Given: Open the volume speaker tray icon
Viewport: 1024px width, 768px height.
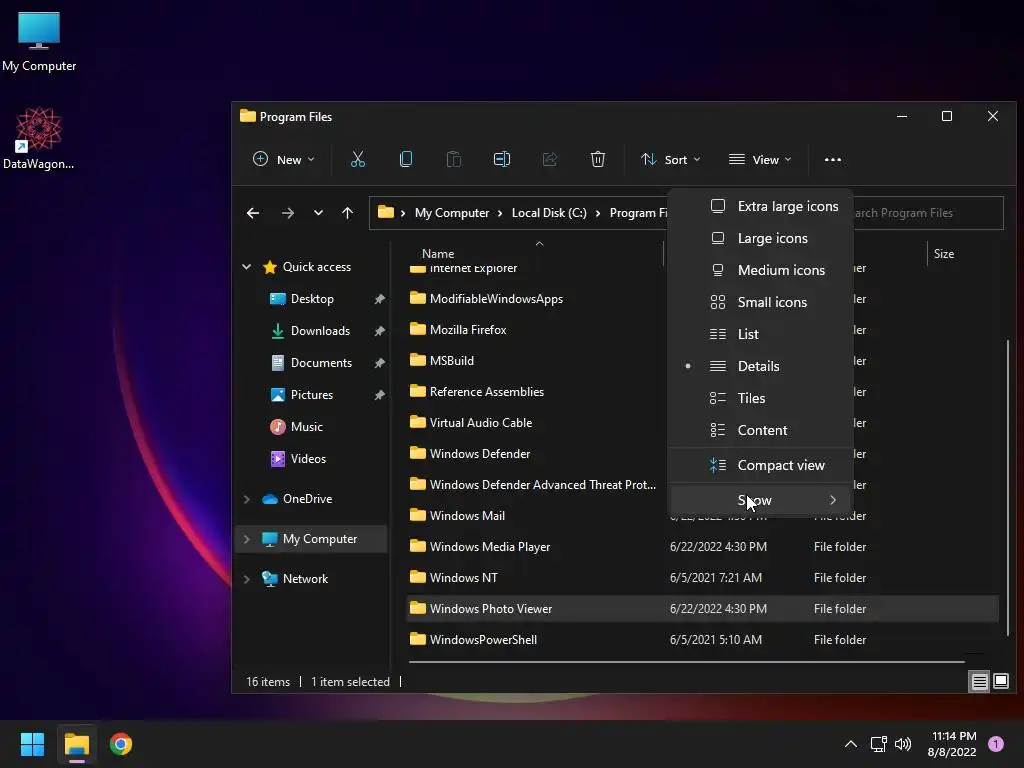Looking at the screenshot, I should click(x=903, y=744).
